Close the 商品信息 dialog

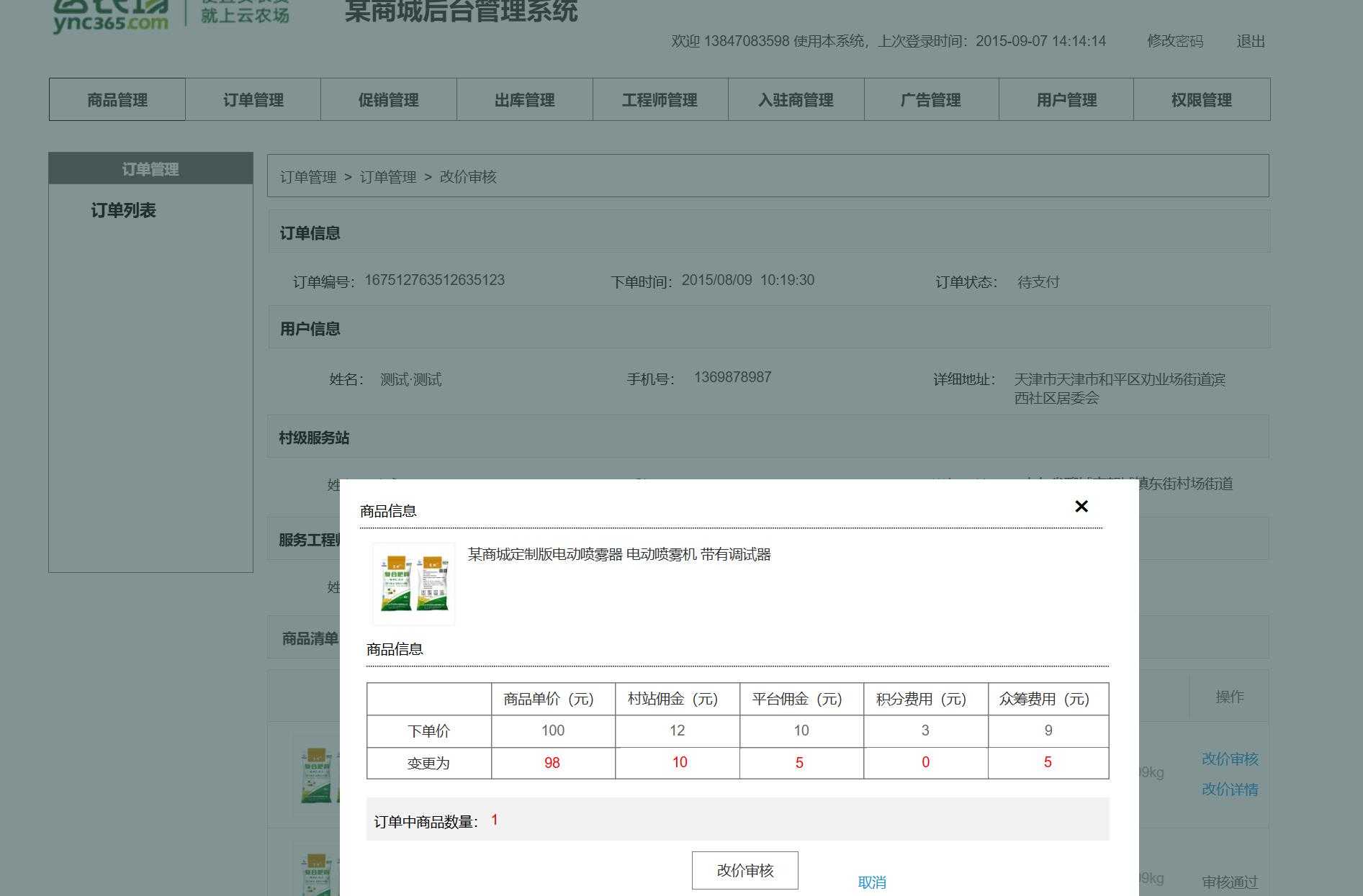click(x=1081, y=507)
